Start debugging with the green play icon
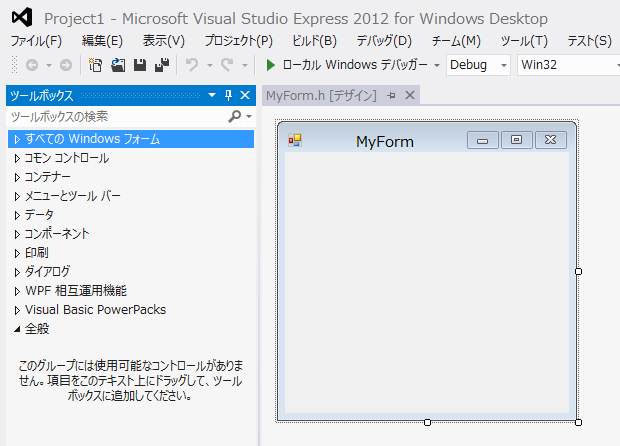This screenshot has height=446, width=620. tap(271, 65)
